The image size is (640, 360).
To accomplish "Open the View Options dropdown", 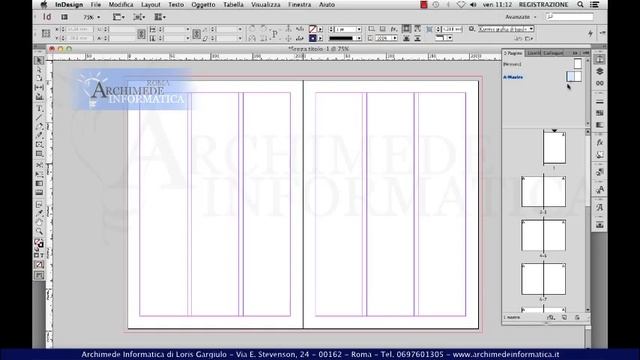I will [119, 17].
